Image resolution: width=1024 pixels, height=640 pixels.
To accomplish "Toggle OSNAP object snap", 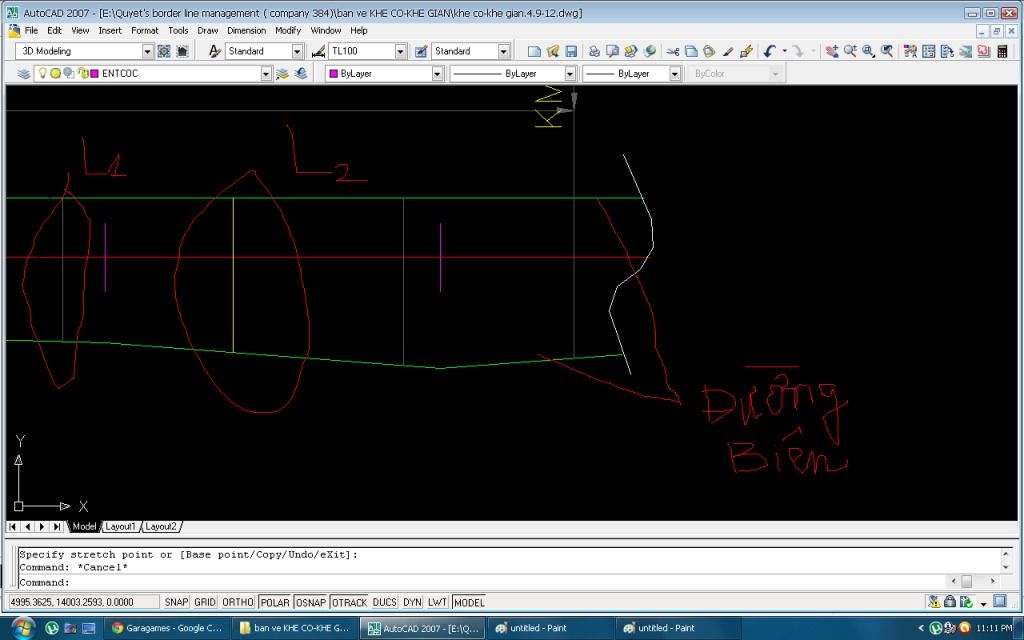I will point(310,602).
